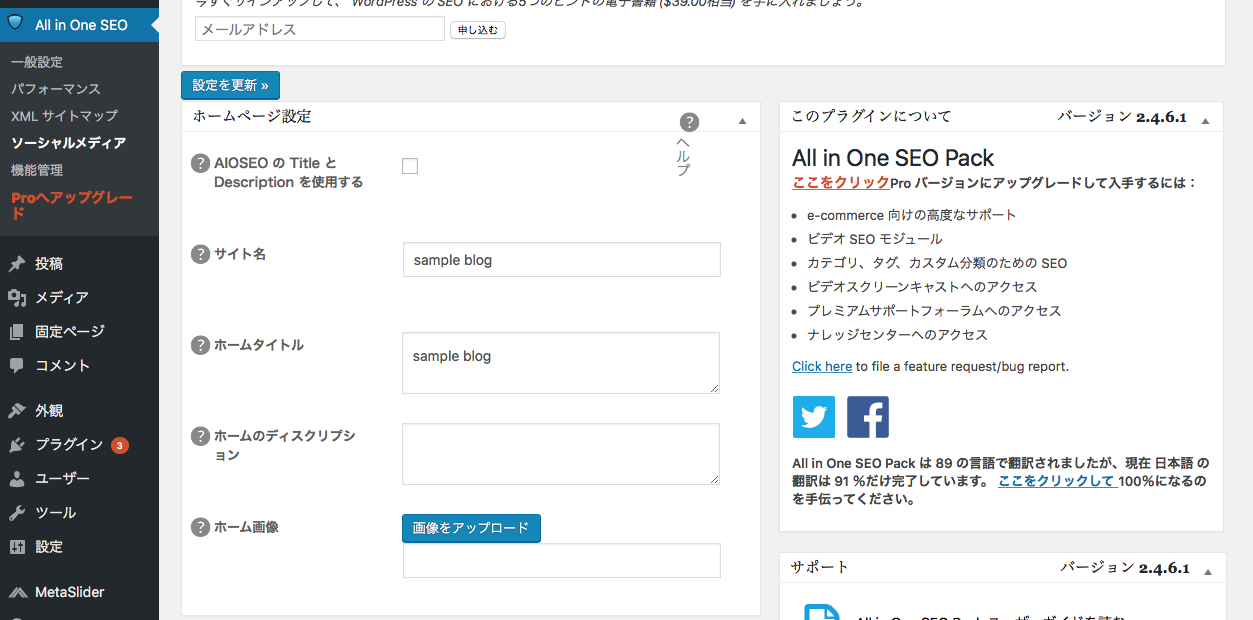Click the ホームタイトル text area
The height and width of the screenshot is (620, 1253).
561,363
